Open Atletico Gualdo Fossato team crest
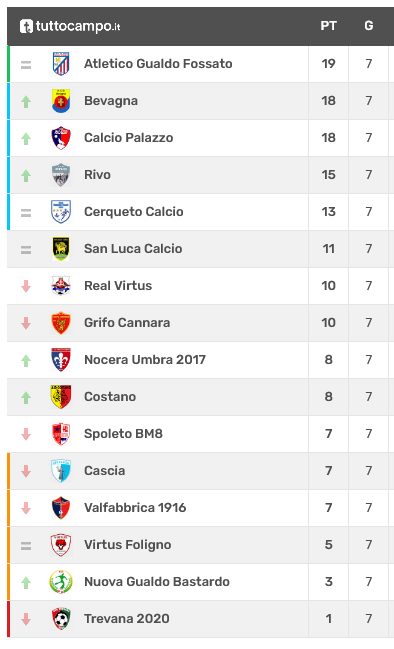This screenshot has height=649, width=394. click(61, 64)
